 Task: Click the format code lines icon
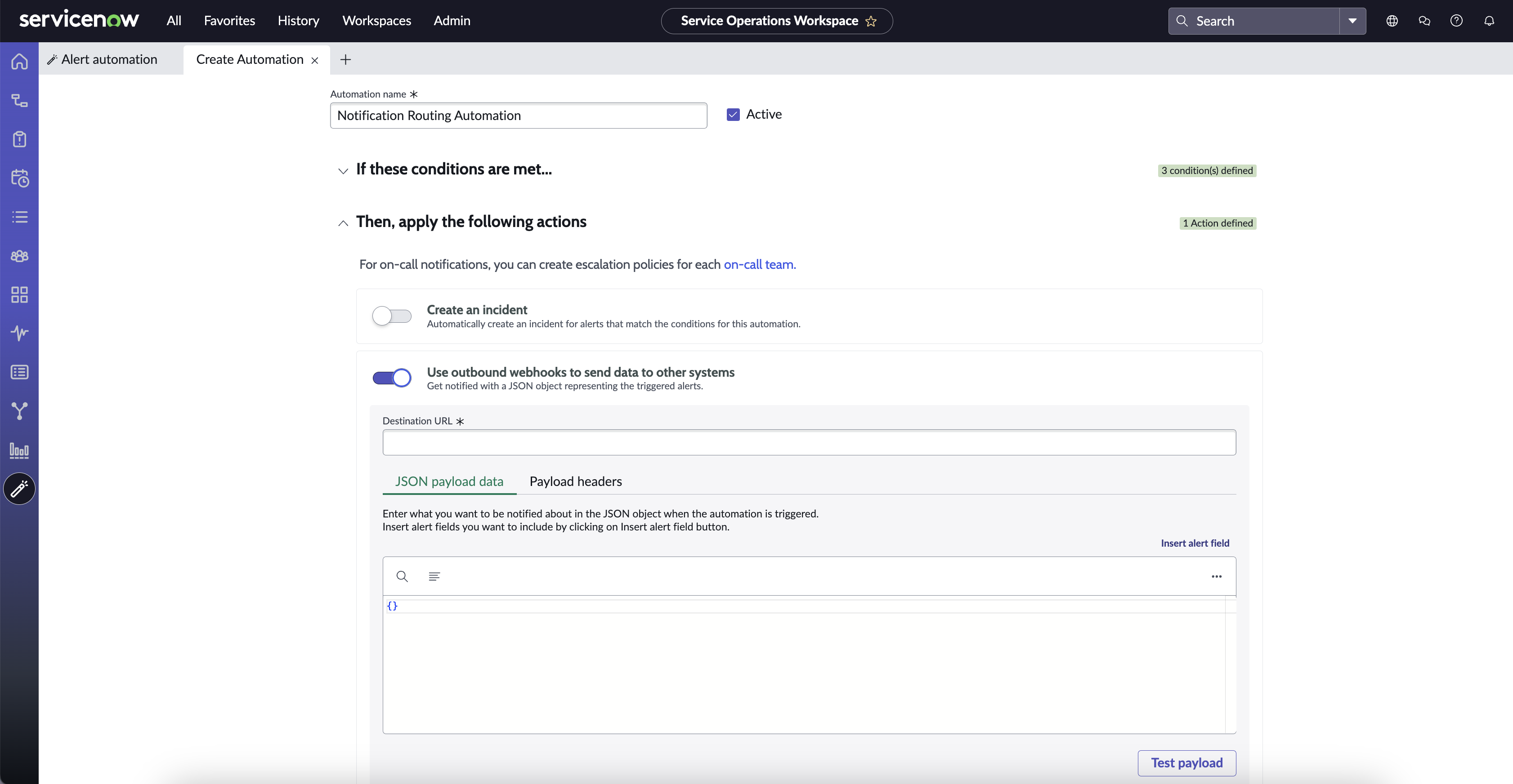point(434,576)
